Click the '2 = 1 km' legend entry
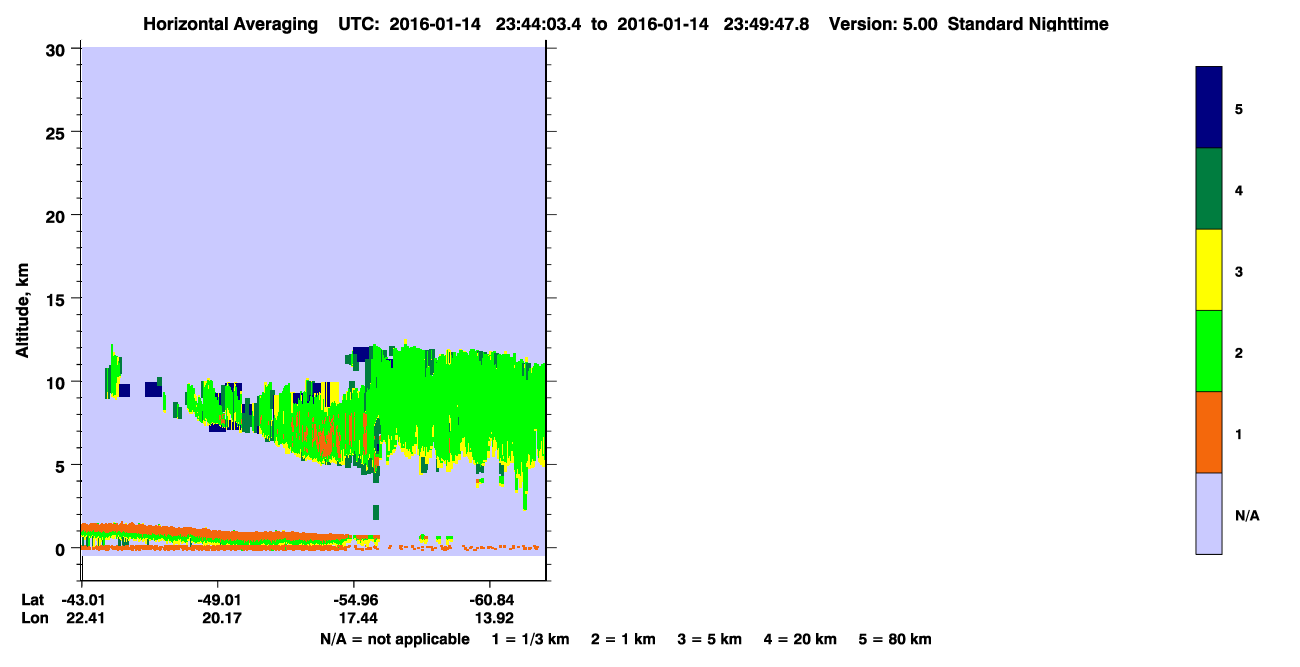This screenshot has height=667, width=1300. click(x=624, y=639)
